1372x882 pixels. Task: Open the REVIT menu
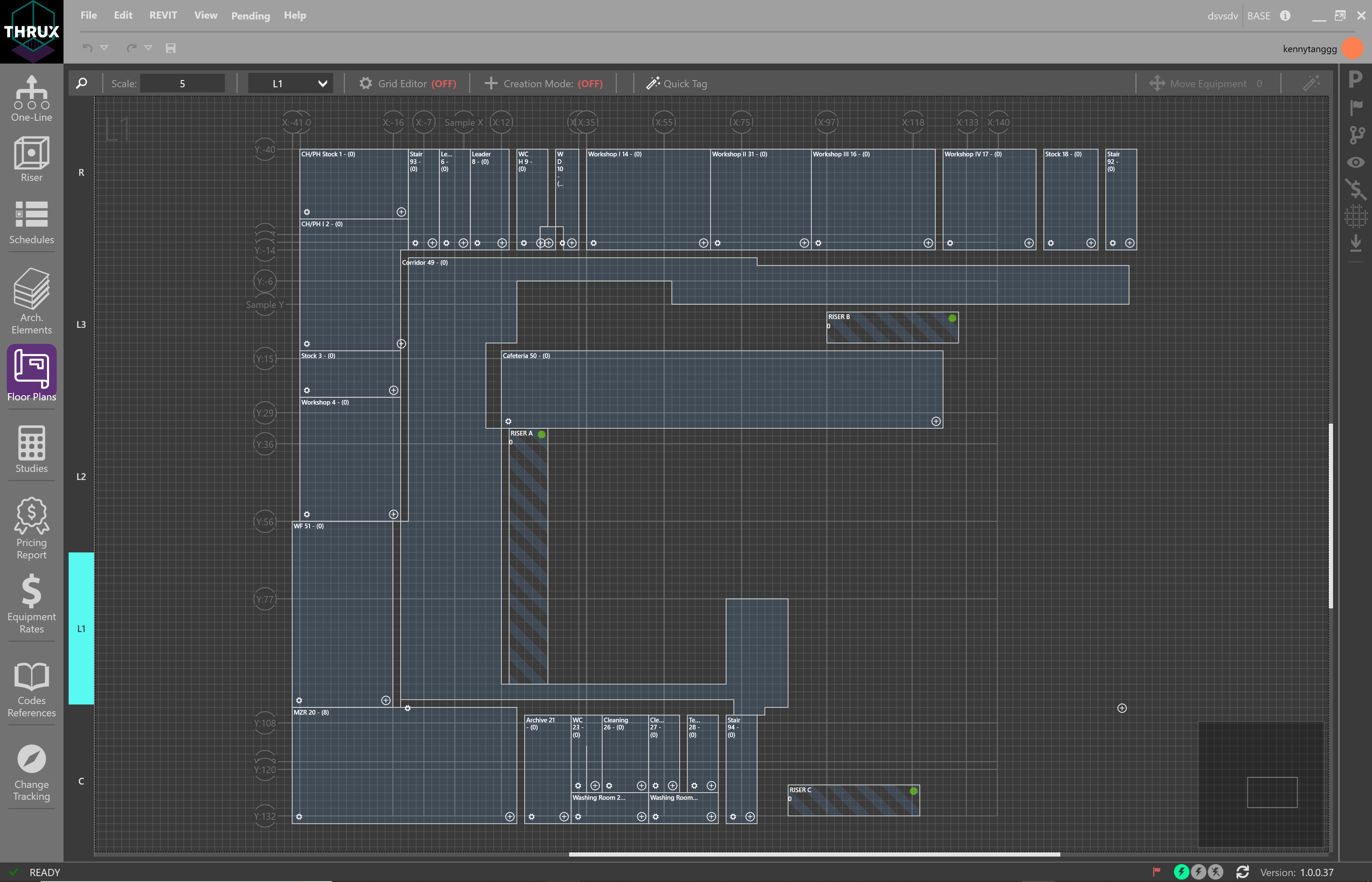click(163, 16)
